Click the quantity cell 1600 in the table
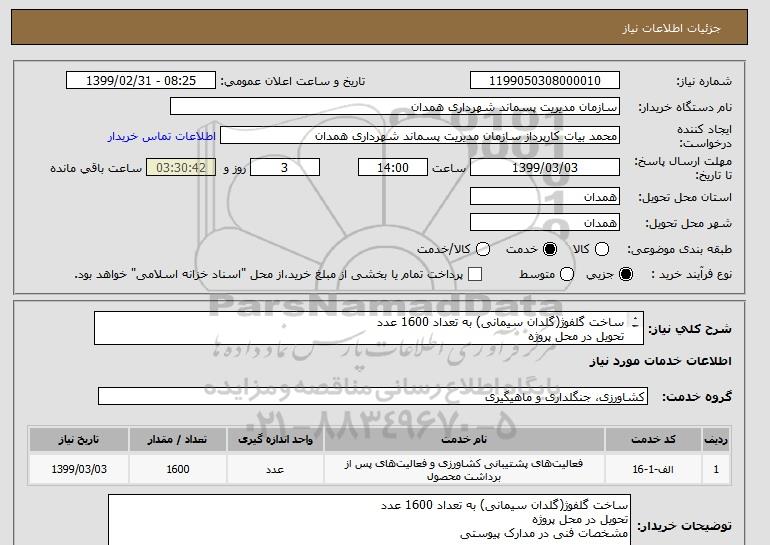The height and width of the screenshot is (545, 770). (x=177, y=469)
